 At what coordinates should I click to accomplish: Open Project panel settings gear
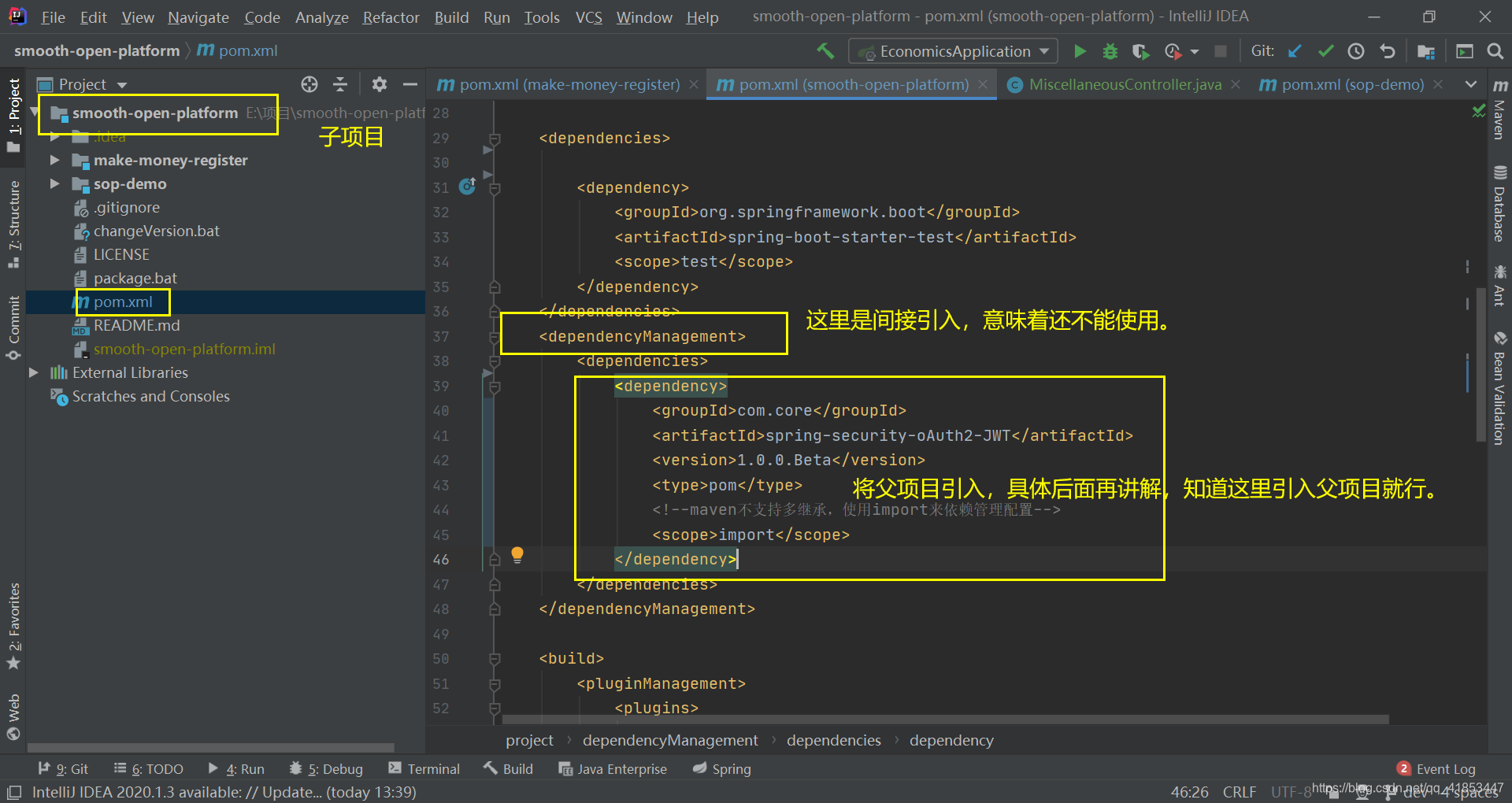[x=380, y=84]
